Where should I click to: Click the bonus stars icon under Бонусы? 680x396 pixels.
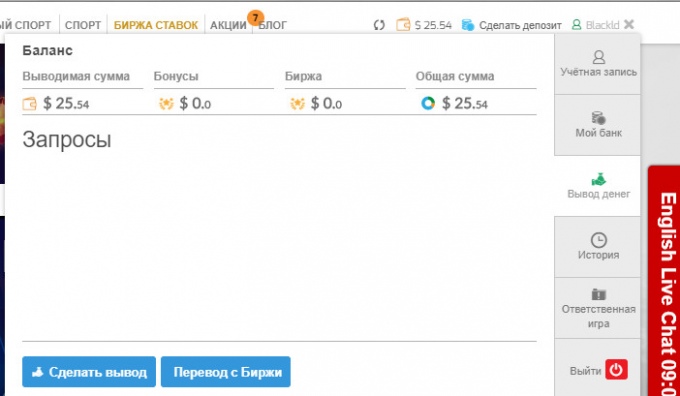[166, 104]
